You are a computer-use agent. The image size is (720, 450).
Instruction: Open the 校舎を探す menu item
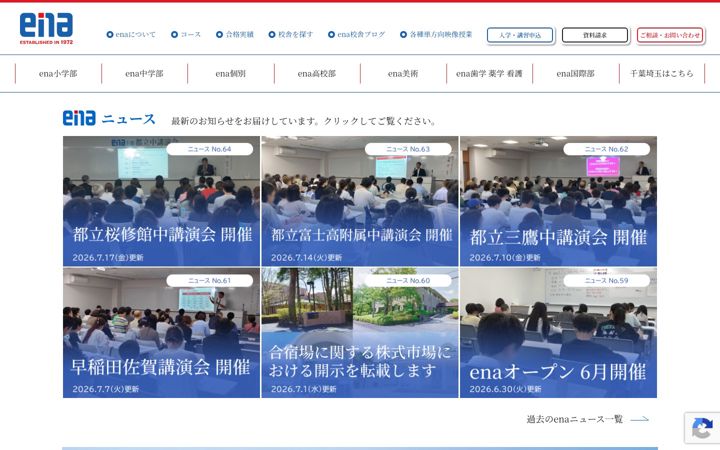291,34
